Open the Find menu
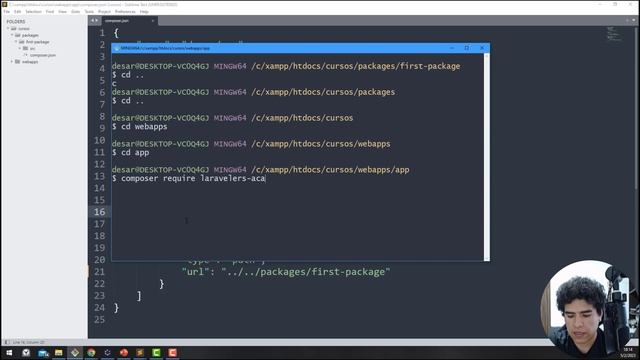The image size is (640, 360). coord(50,12)
